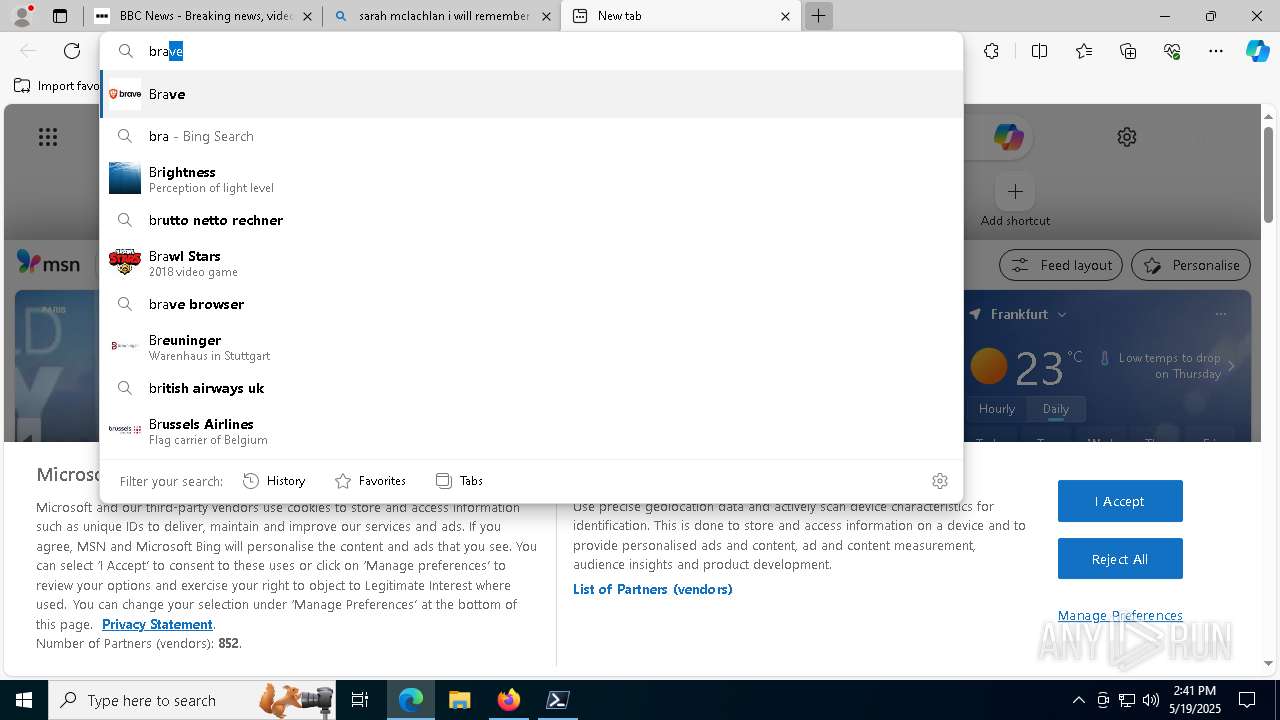Click the taskbar search box

pyautogui.click(x=192, y=700)
